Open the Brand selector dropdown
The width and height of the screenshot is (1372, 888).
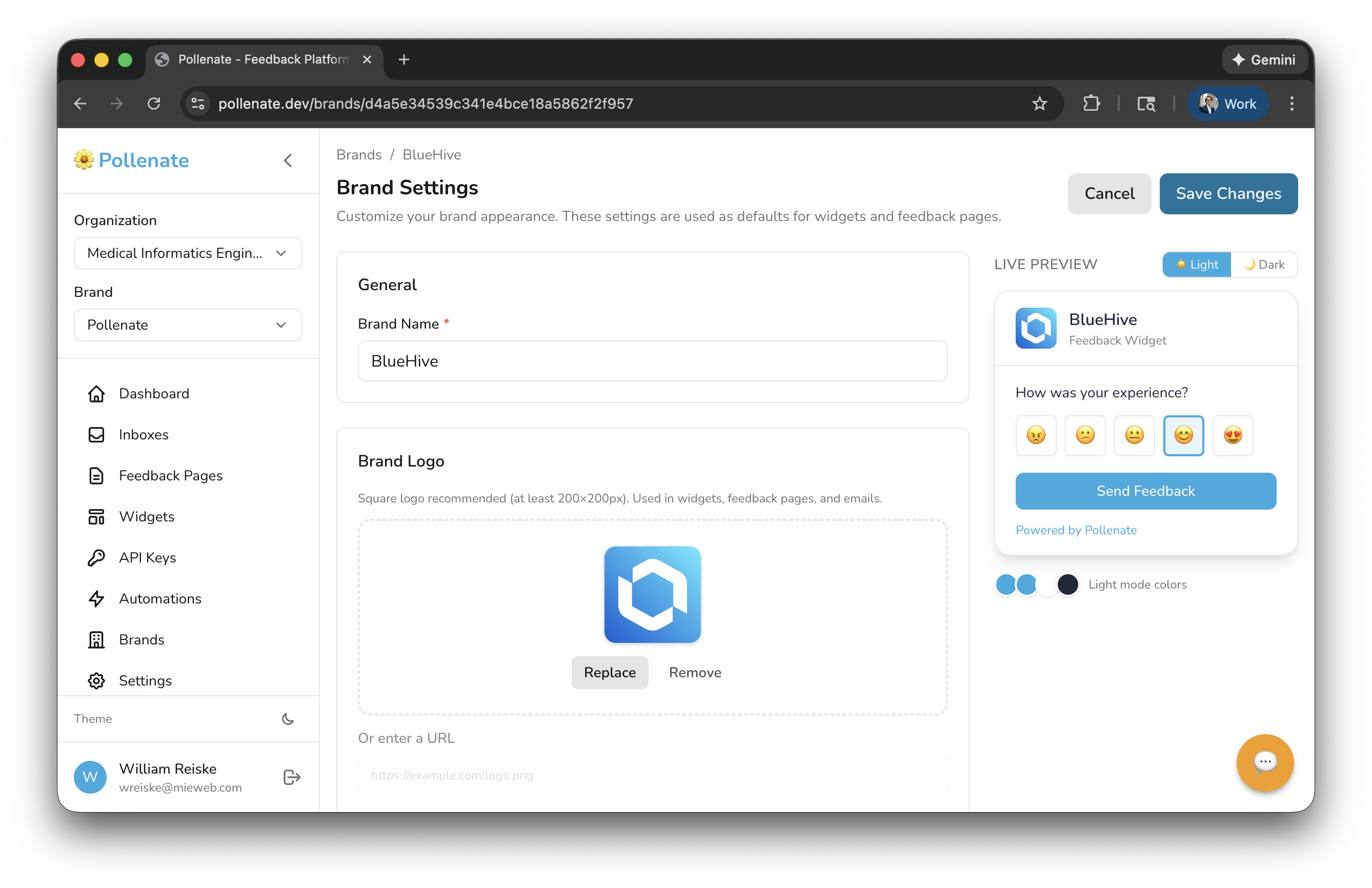188,325
